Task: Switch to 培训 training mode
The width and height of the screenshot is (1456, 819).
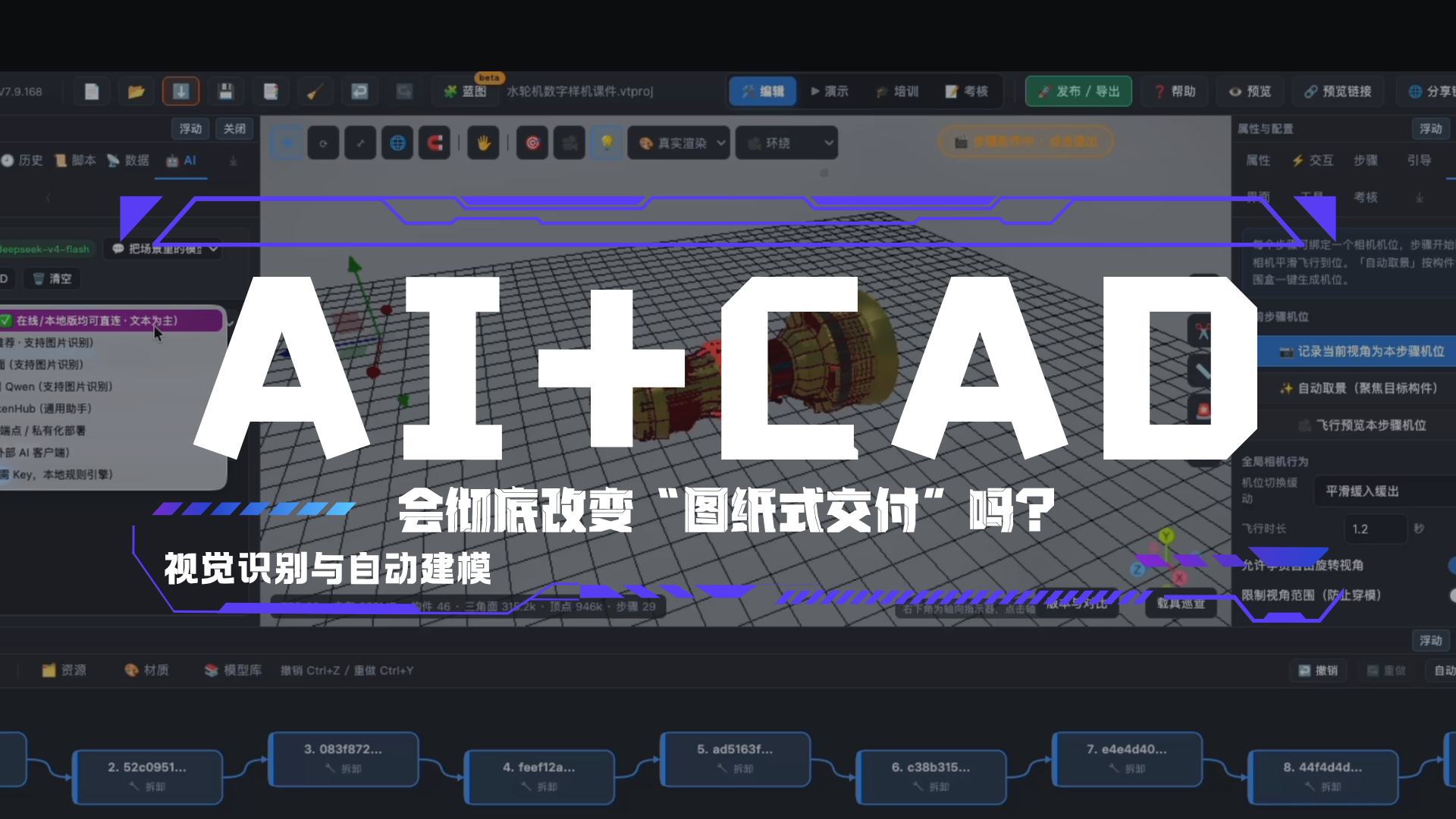Action: click(898, 92)
